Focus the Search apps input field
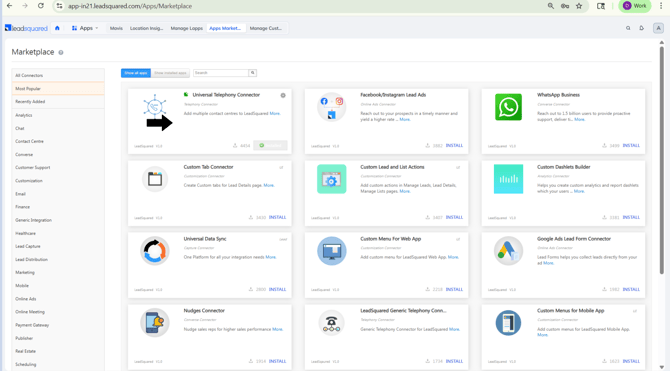This screenshot has width=670, height=371. tap(220, 73)
